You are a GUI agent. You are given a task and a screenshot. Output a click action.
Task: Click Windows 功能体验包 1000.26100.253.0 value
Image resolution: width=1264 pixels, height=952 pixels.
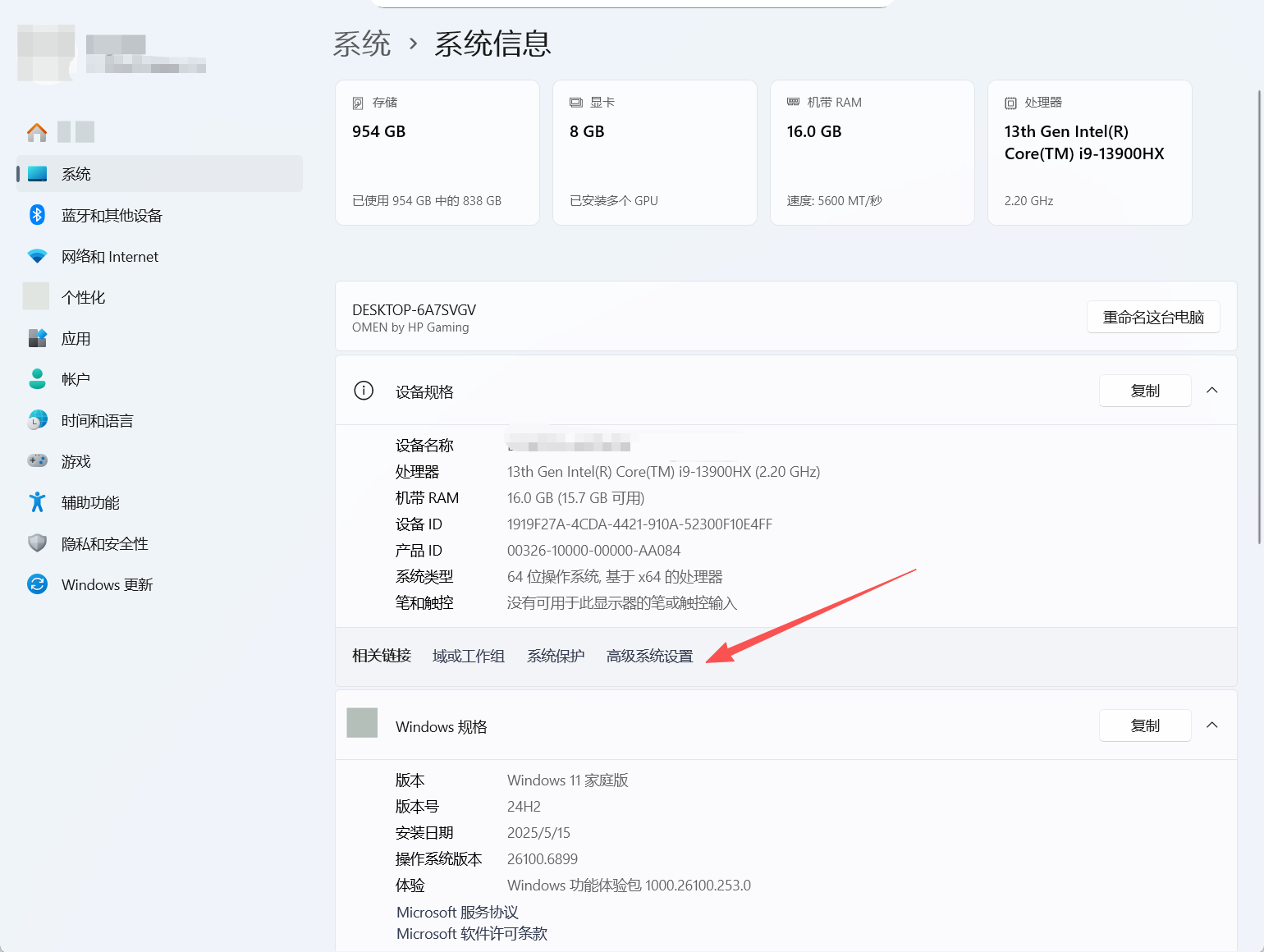coord(629,886)
